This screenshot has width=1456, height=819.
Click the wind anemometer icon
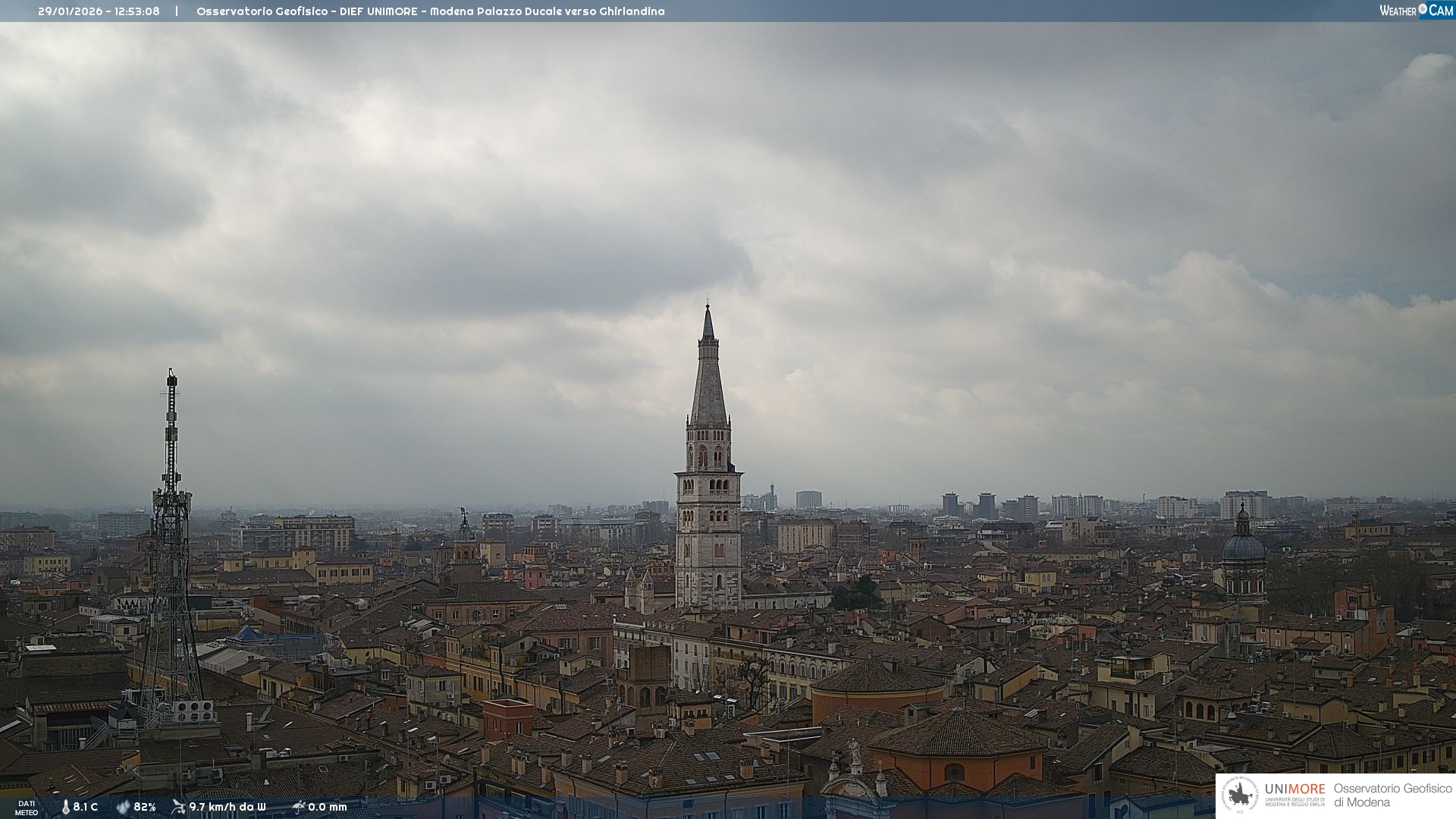pos(178,807)
